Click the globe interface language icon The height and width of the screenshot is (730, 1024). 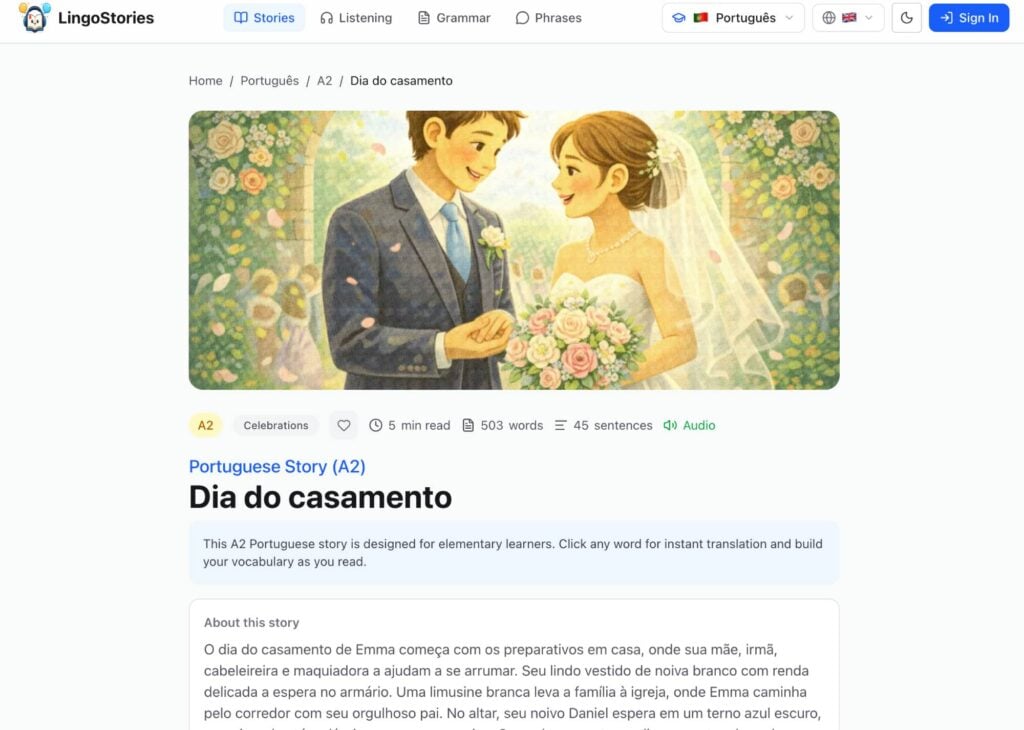point(829,18)
